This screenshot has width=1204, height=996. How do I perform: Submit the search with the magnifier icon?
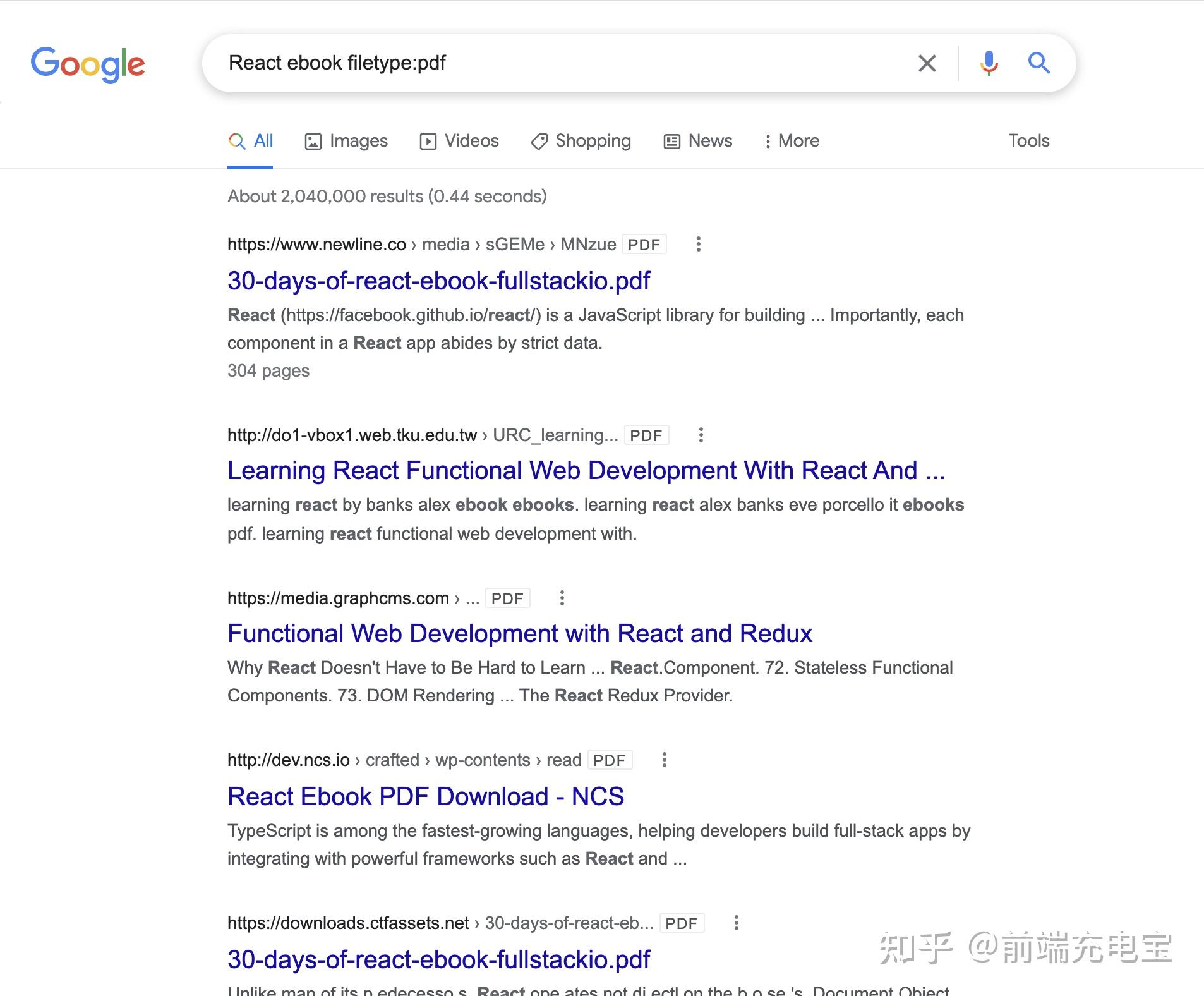pos(1038,63)
